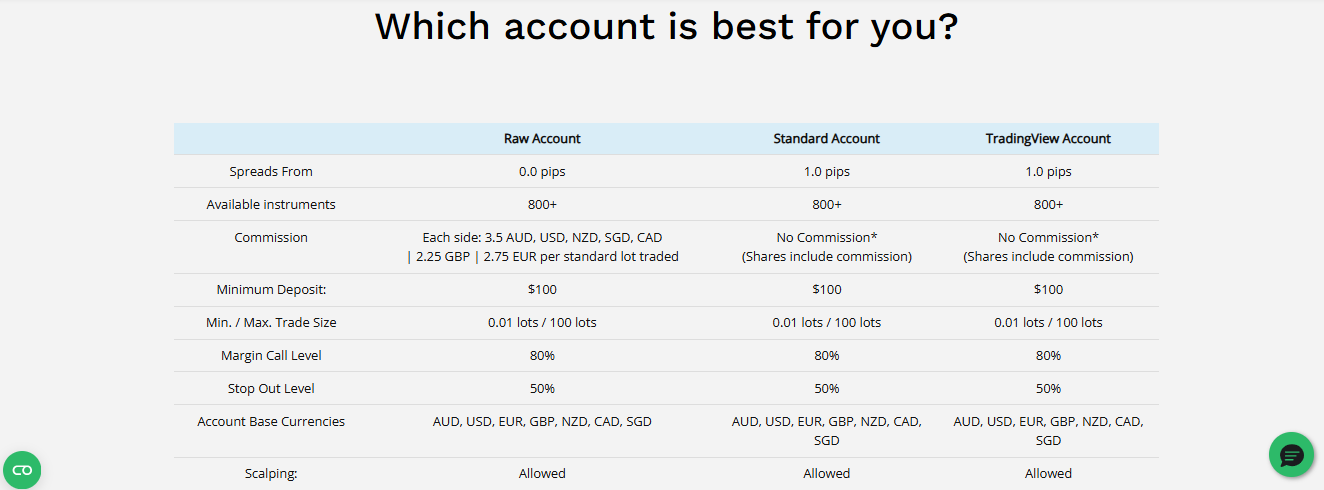Click the Margin Call Level row label
The image size is (1324, 490).
[271, 356]
